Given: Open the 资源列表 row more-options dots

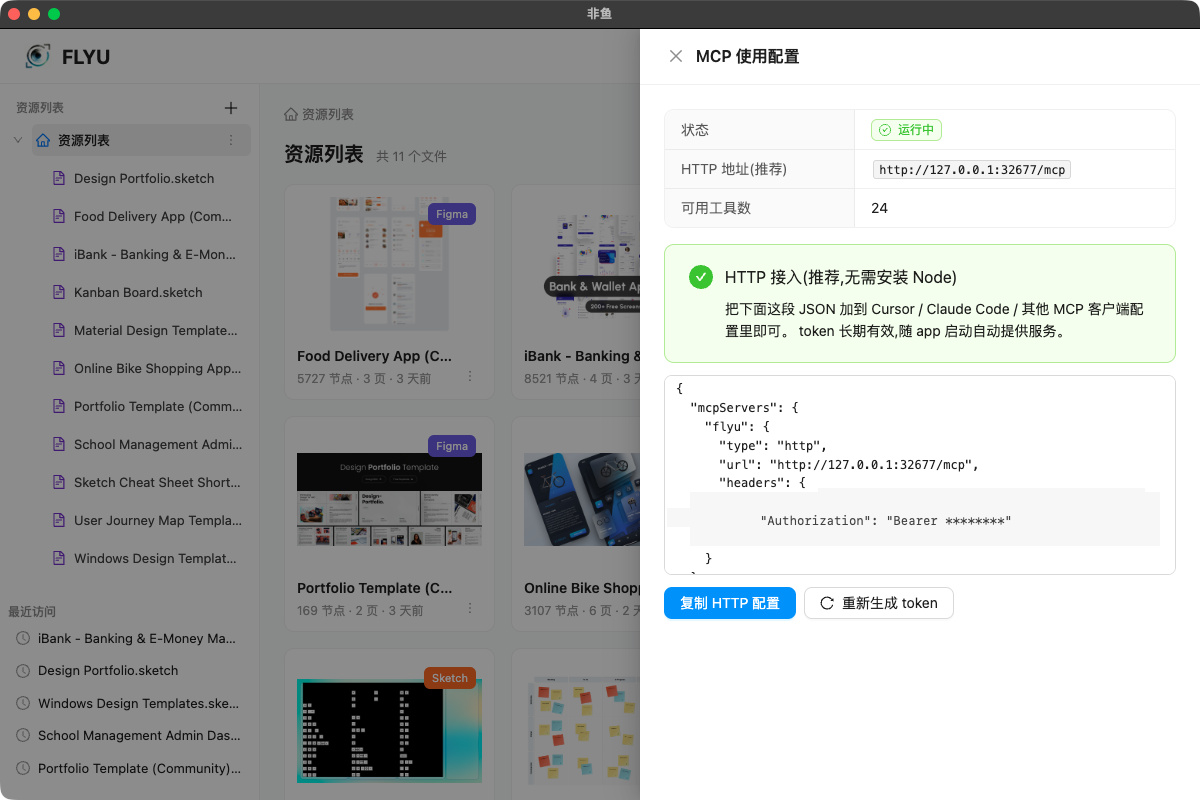Looking at the screenshot, I should tap(231, 140).
